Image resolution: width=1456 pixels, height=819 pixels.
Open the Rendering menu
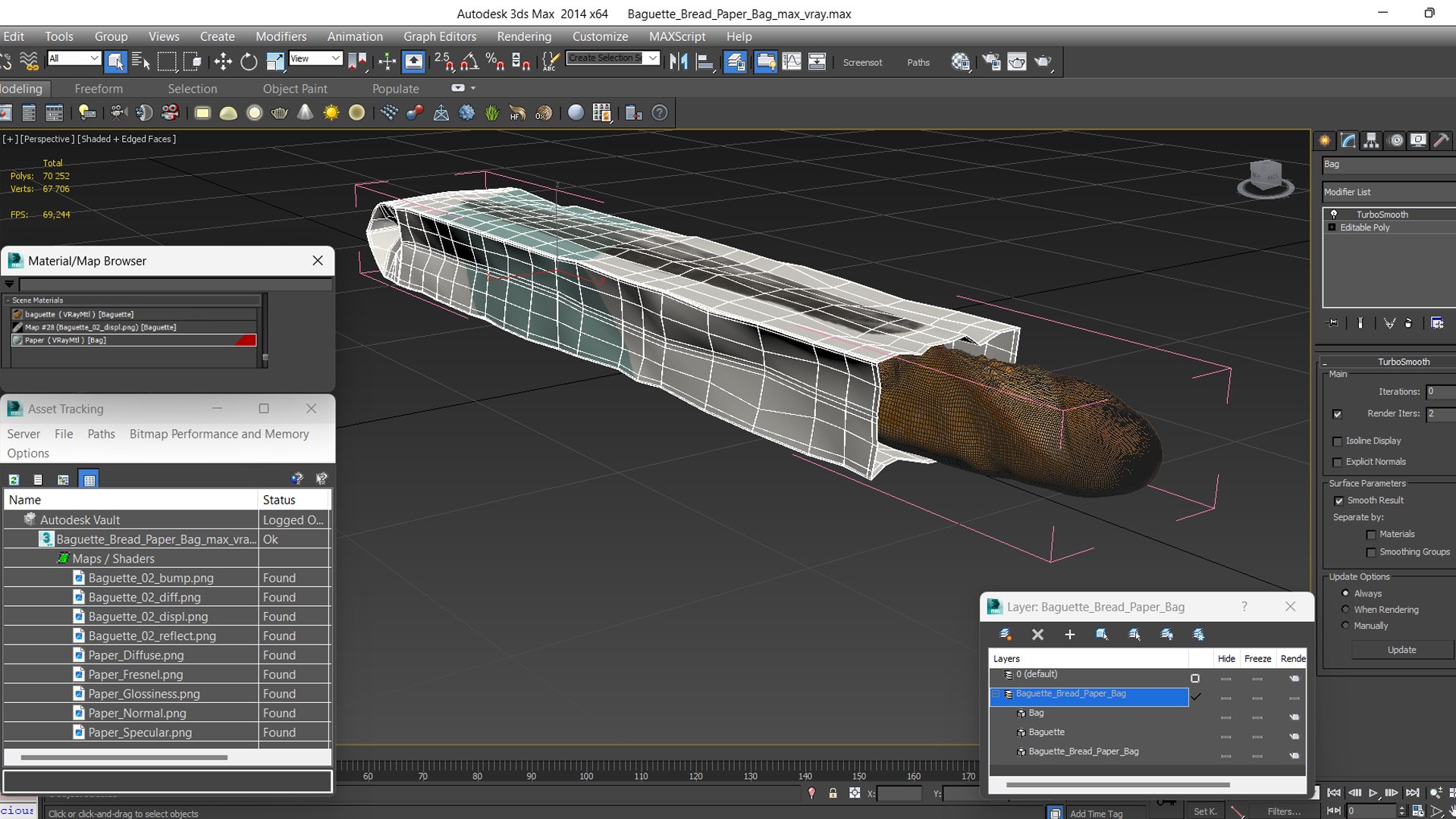[x=524, y=36]
